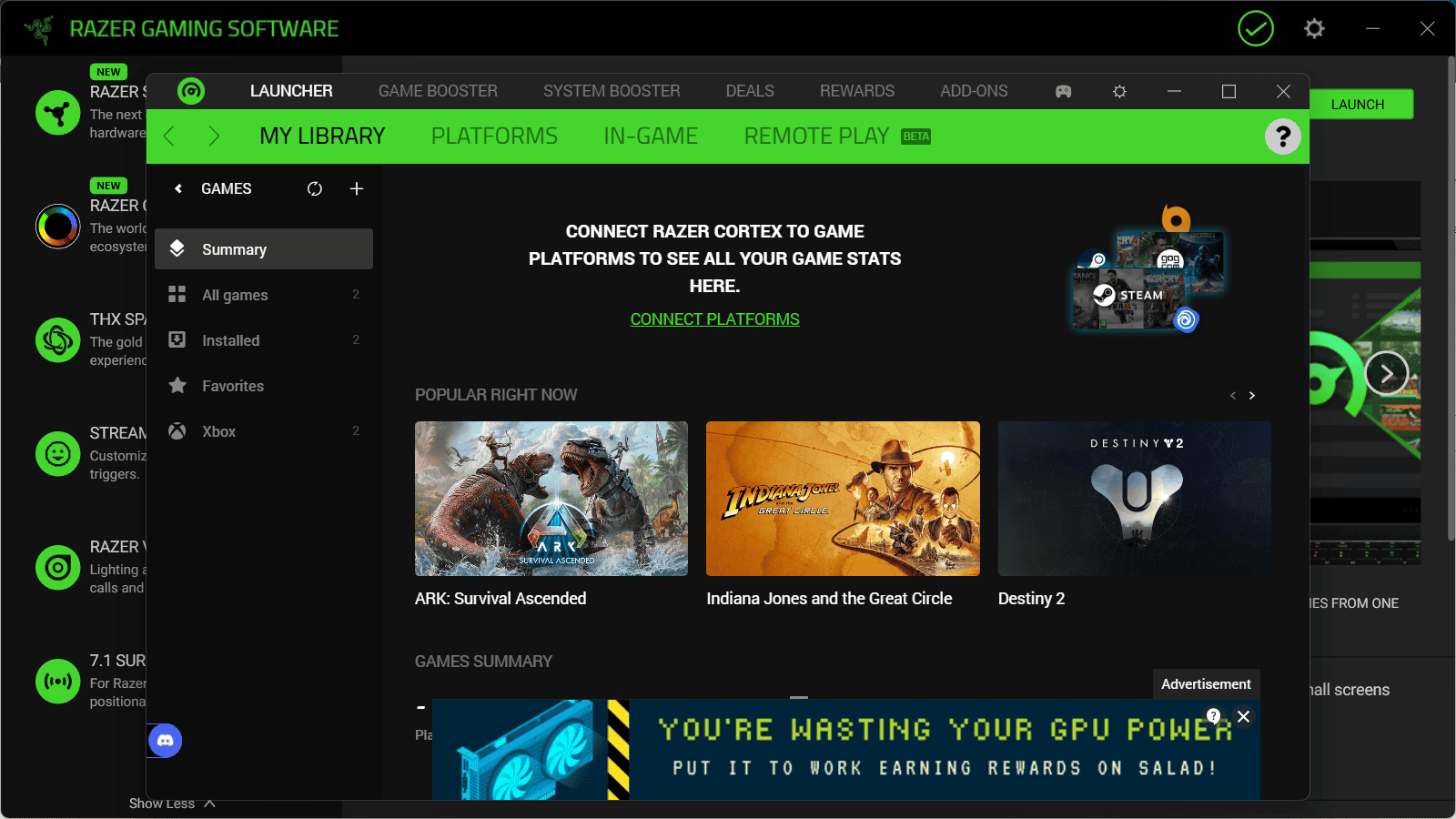
Task: Switch to LAUNCHER tab
Action: [291, 91]
